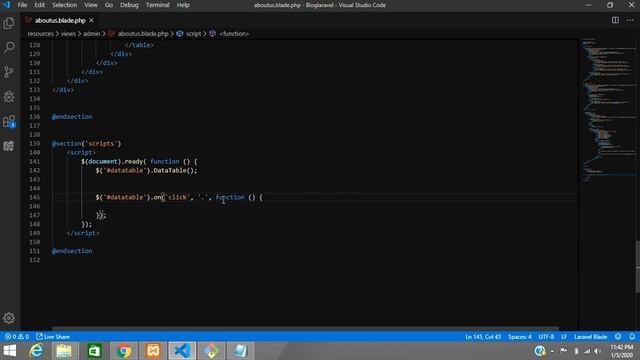640x360 pixels.
Task: Open the Source Control view
Action: click(x=9, y=72)
